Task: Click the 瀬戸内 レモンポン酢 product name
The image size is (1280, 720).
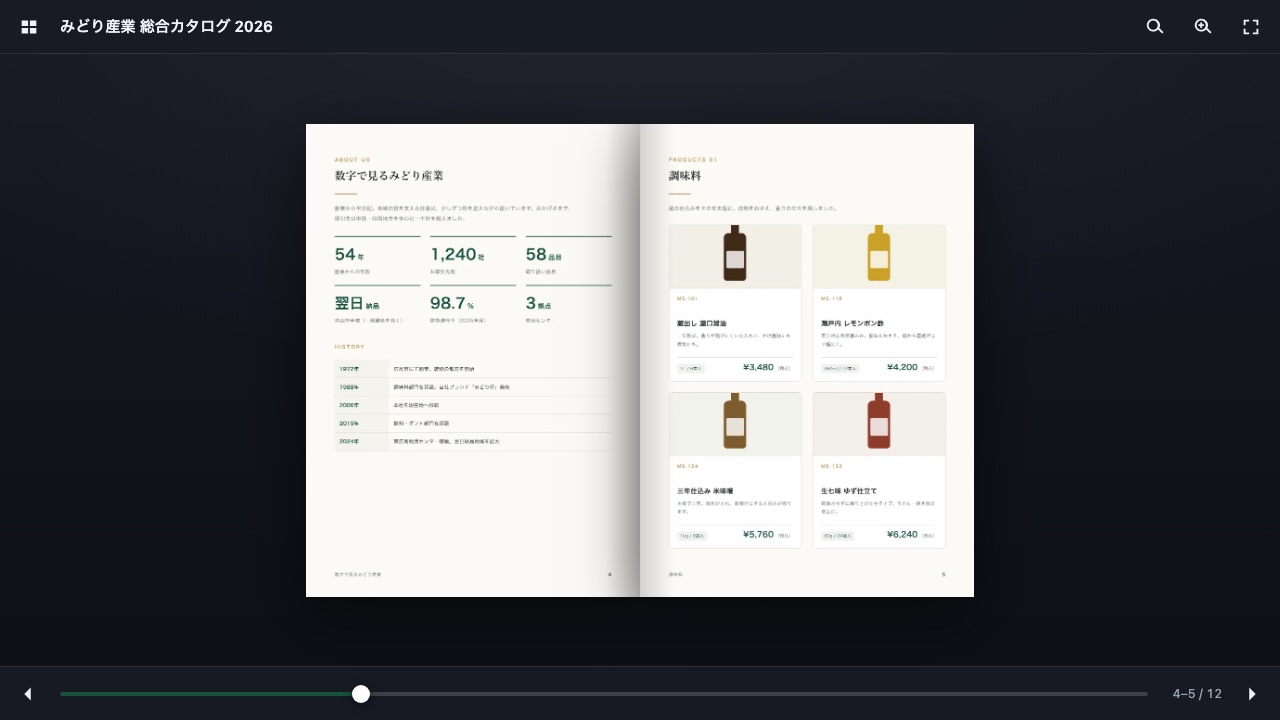Action: click(852, 324)
